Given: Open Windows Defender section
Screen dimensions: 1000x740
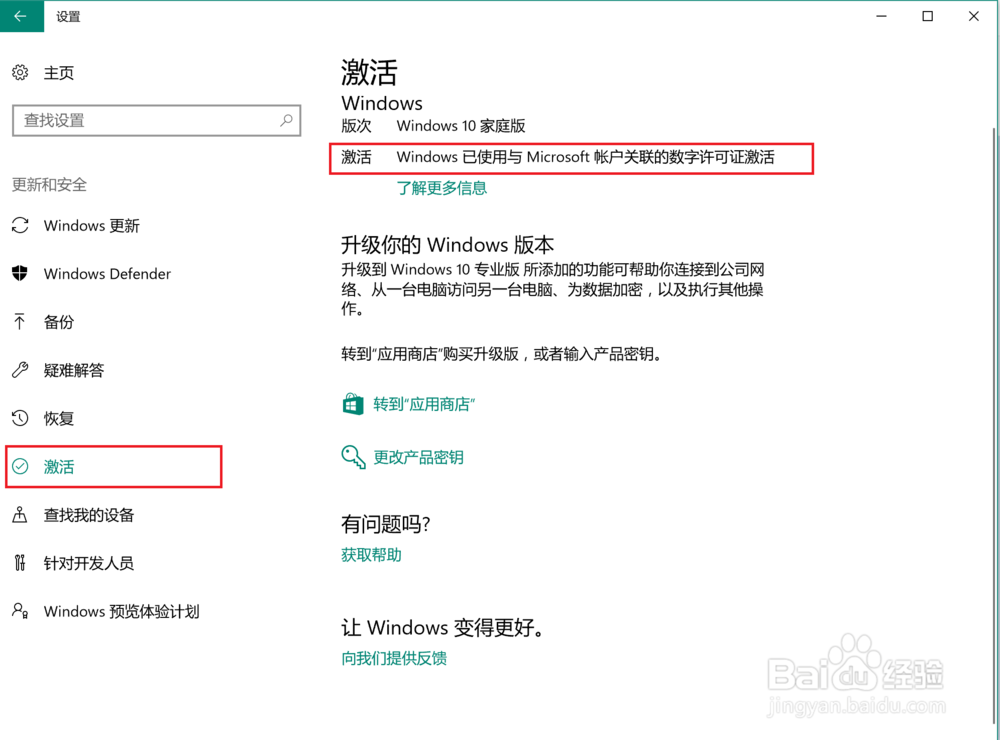Looking at the screenshot, I should pos(107,274).
